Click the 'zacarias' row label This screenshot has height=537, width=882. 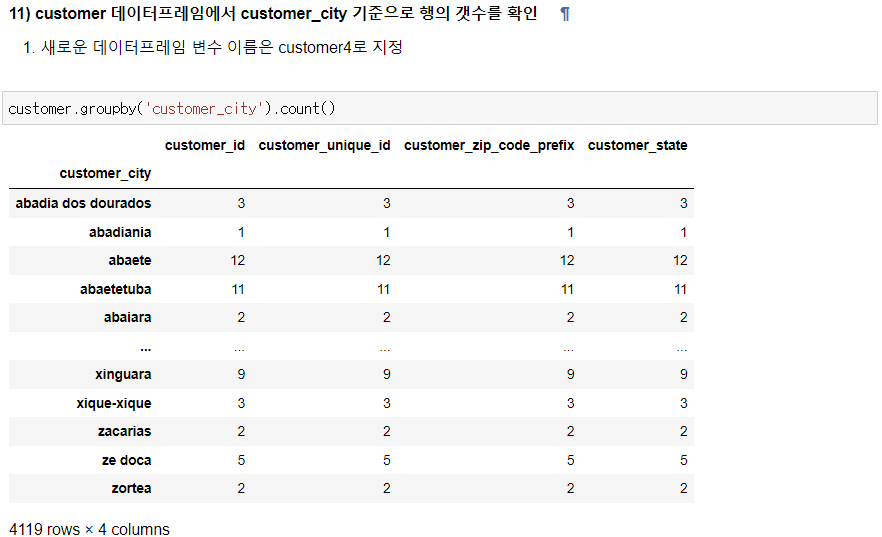[124, 431]
